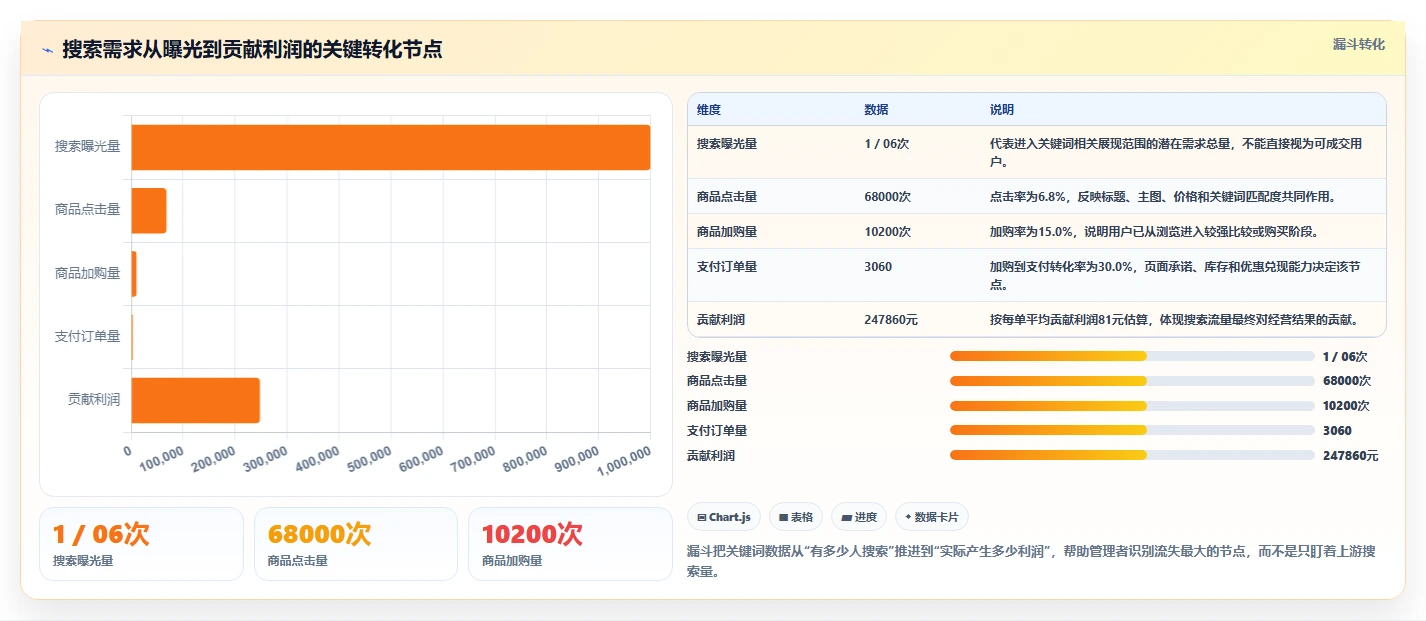Click the 商品点击量 bar in the chart
Viewport: 1426px width, 621px height.
pyautogui.click(x=149, y=210)
